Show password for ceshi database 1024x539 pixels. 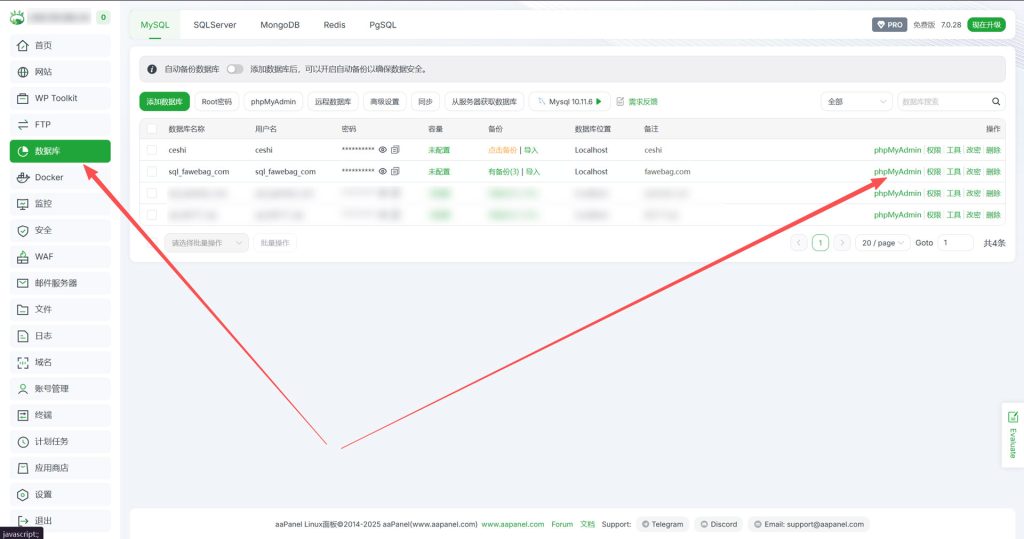[382, 150]
